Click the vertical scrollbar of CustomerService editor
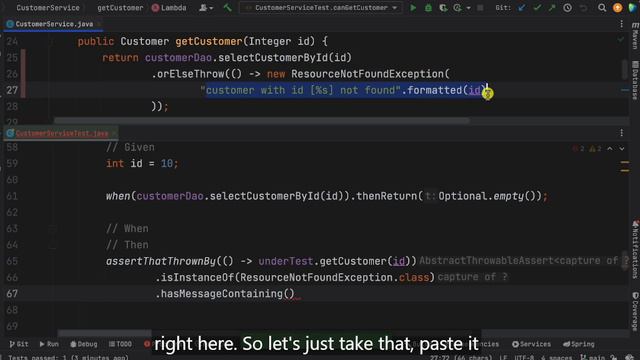 point(625,69)
